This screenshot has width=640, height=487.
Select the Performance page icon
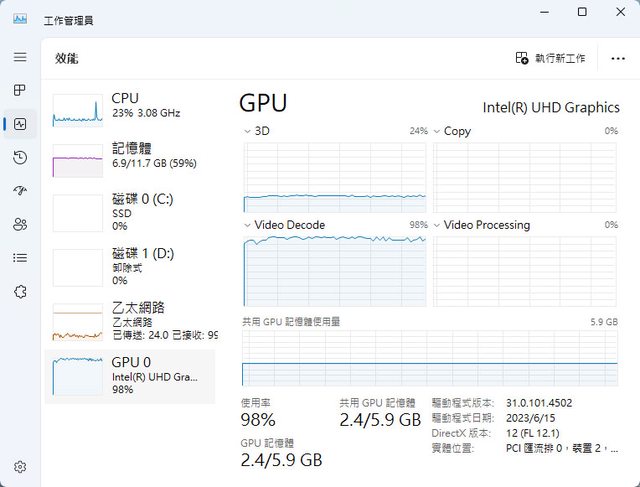pos(20,124)
